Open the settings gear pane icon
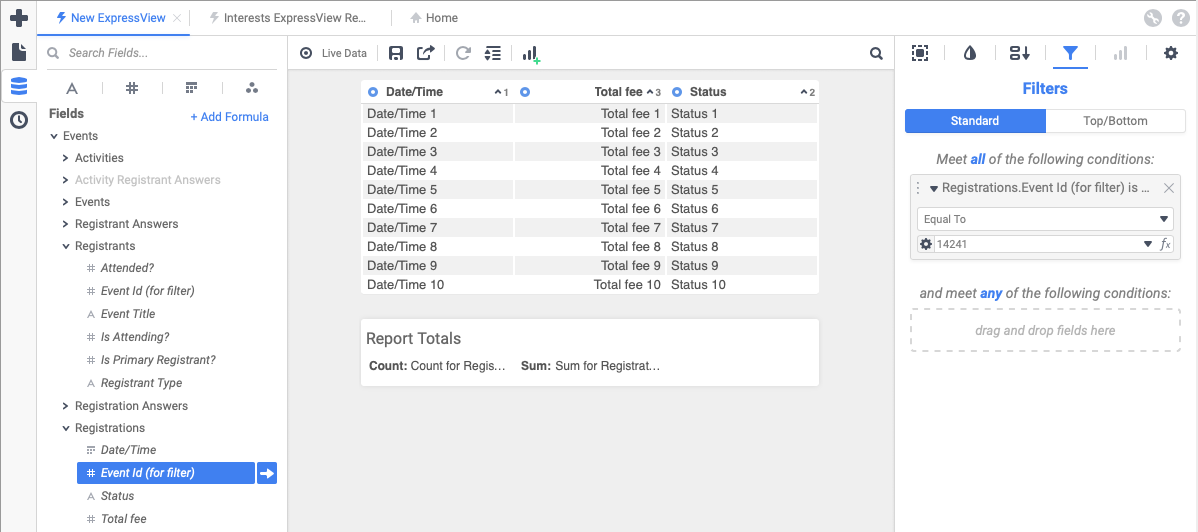Image resolution: width=1198 pixels, height=532 pixels. [1170, 54]
